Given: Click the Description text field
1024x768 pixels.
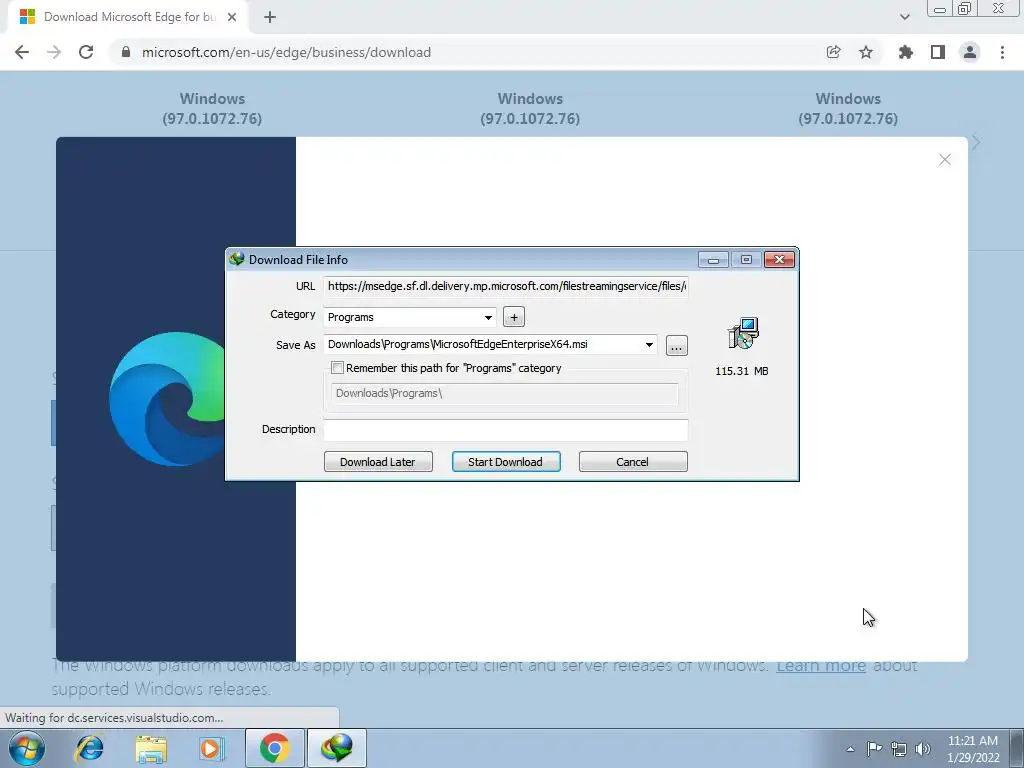Looking at the screenshot, I should (x=506, y=430).
